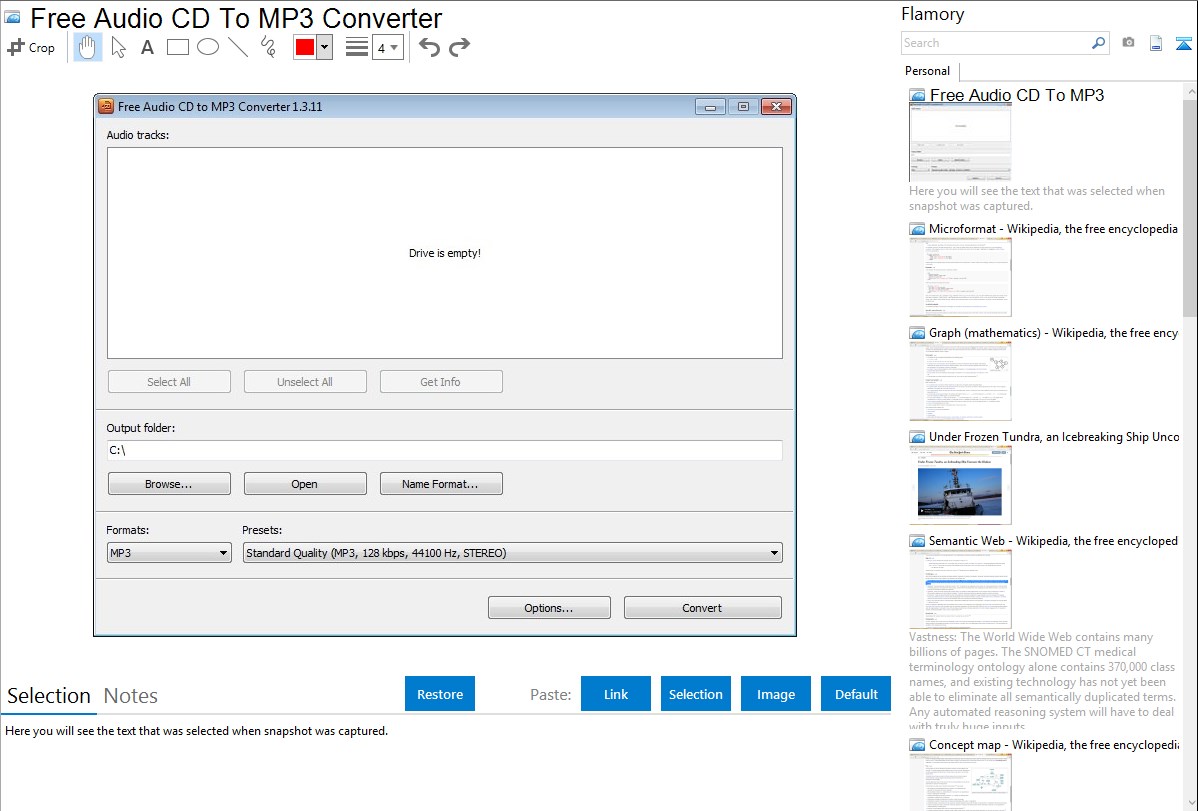
Task: Click the red color swatch
Action: tap(305, 47)
